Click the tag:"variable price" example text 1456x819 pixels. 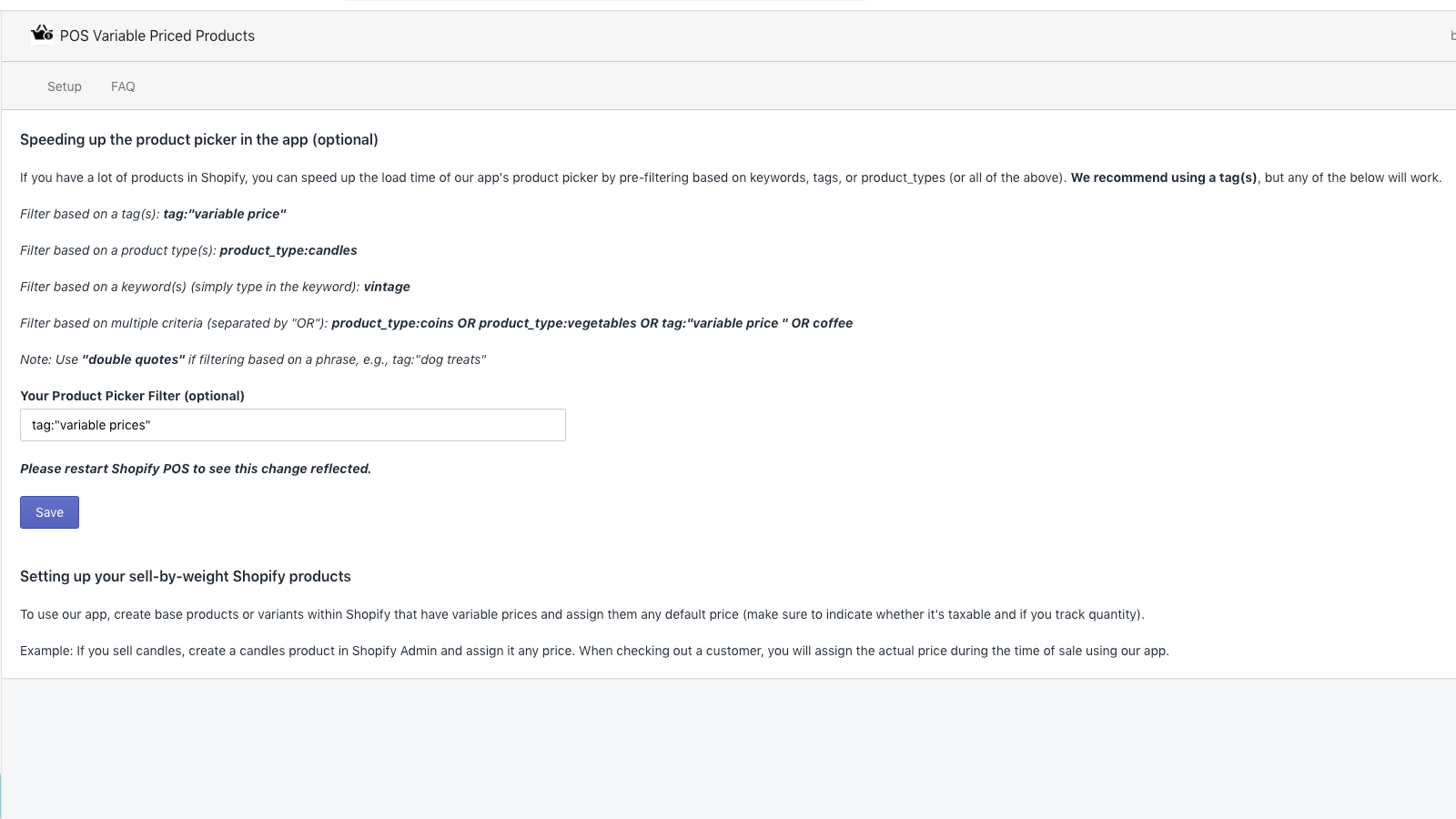tap(225, 213)
